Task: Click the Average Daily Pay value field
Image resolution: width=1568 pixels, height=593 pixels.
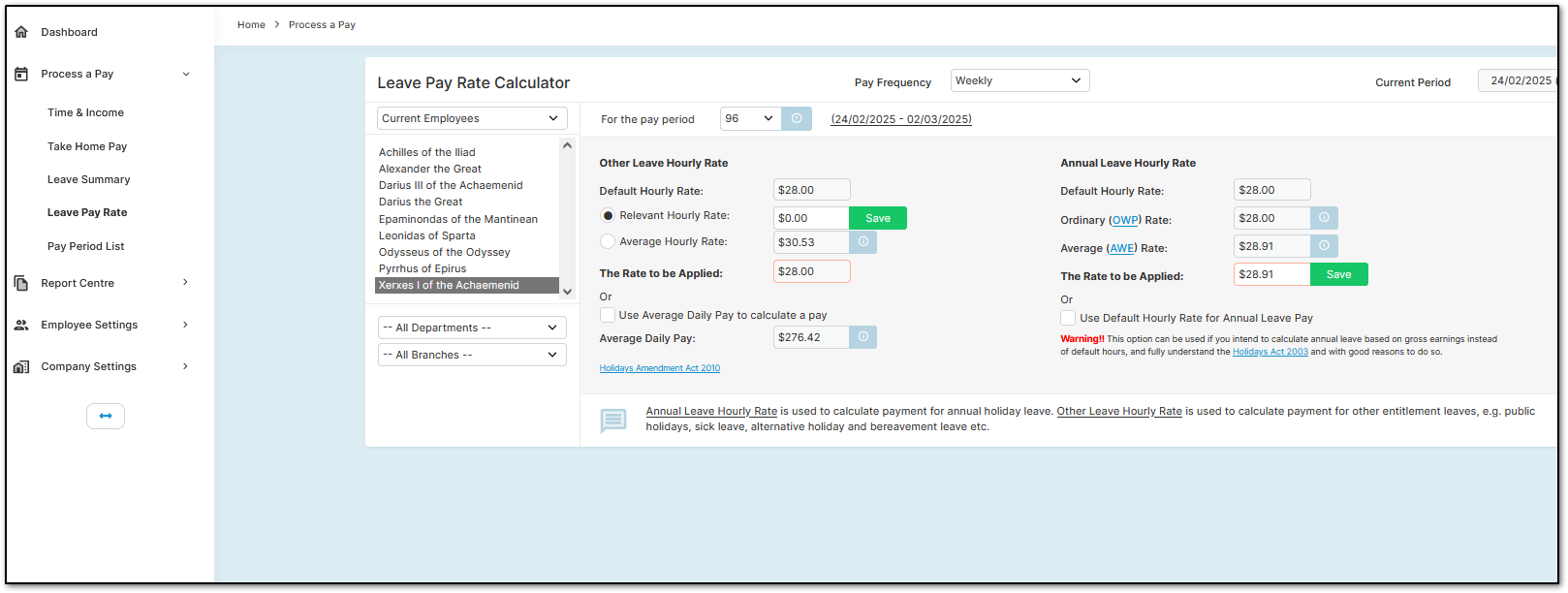Action: [811, 337]
